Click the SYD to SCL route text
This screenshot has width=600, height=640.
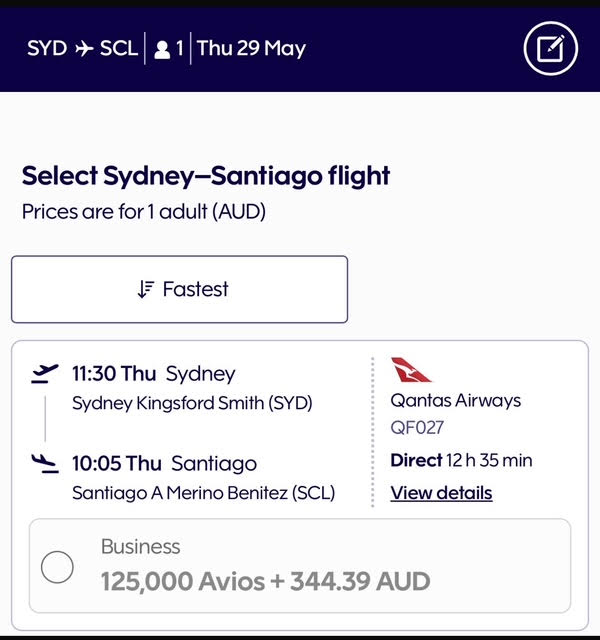coord(82,49)
